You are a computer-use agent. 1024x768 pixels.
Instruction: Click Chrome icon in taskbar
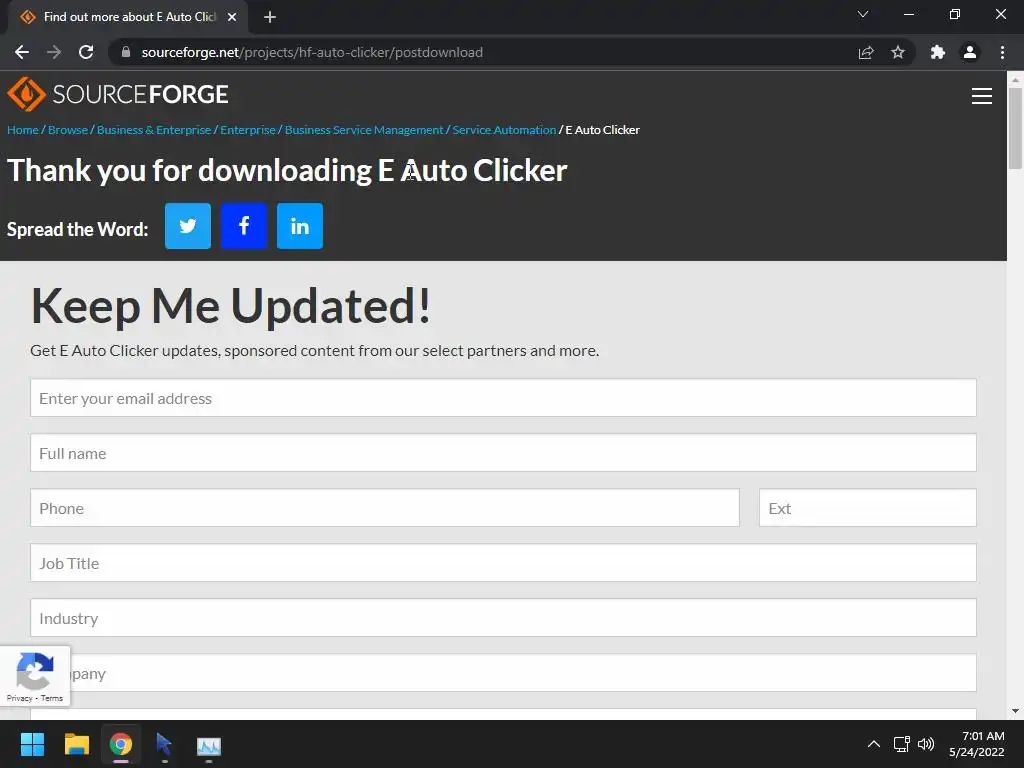click(x=121, y=744)
